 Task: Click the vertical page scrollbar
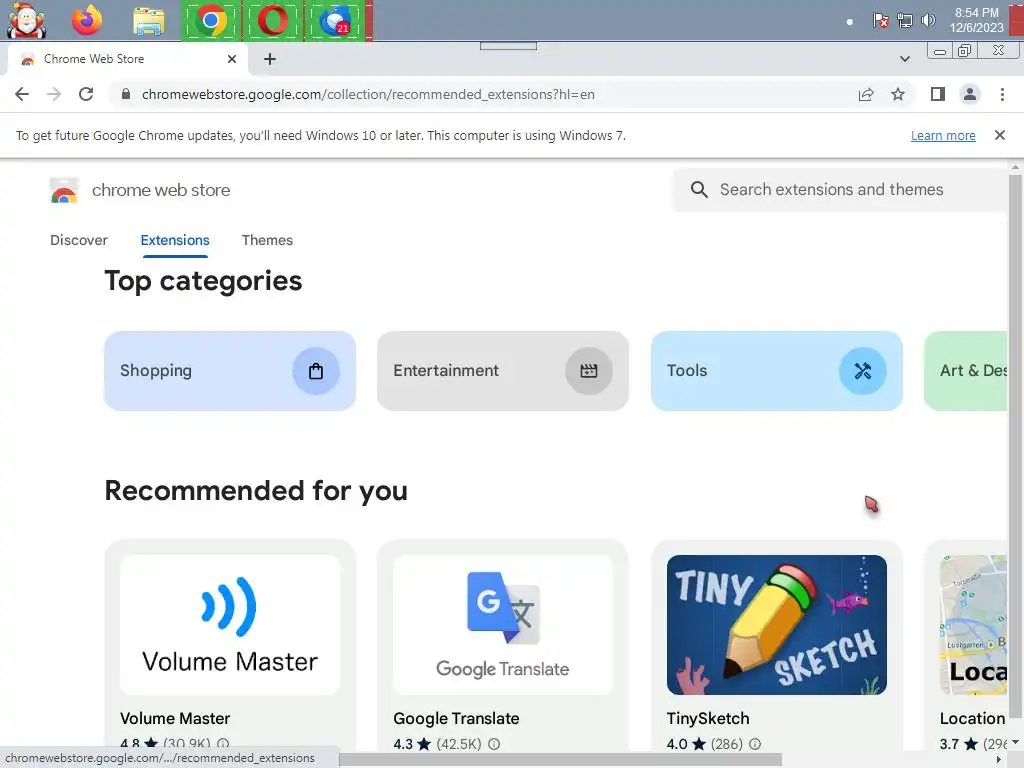tap(1015, 444)
